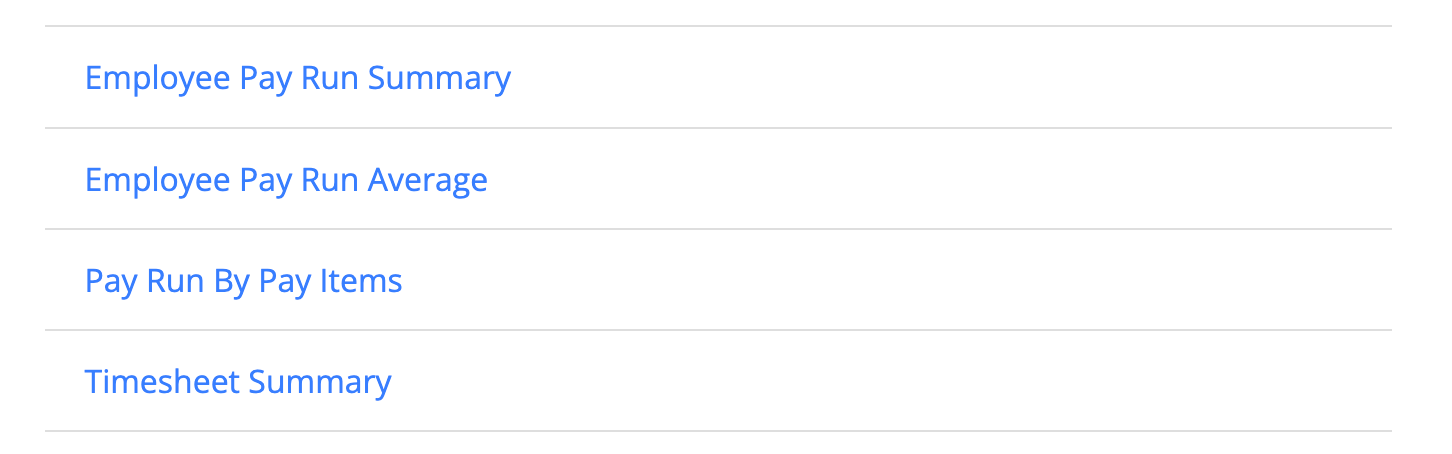
Task: Click the Pay Run By Pay Items link
Action: coord(243,281)
